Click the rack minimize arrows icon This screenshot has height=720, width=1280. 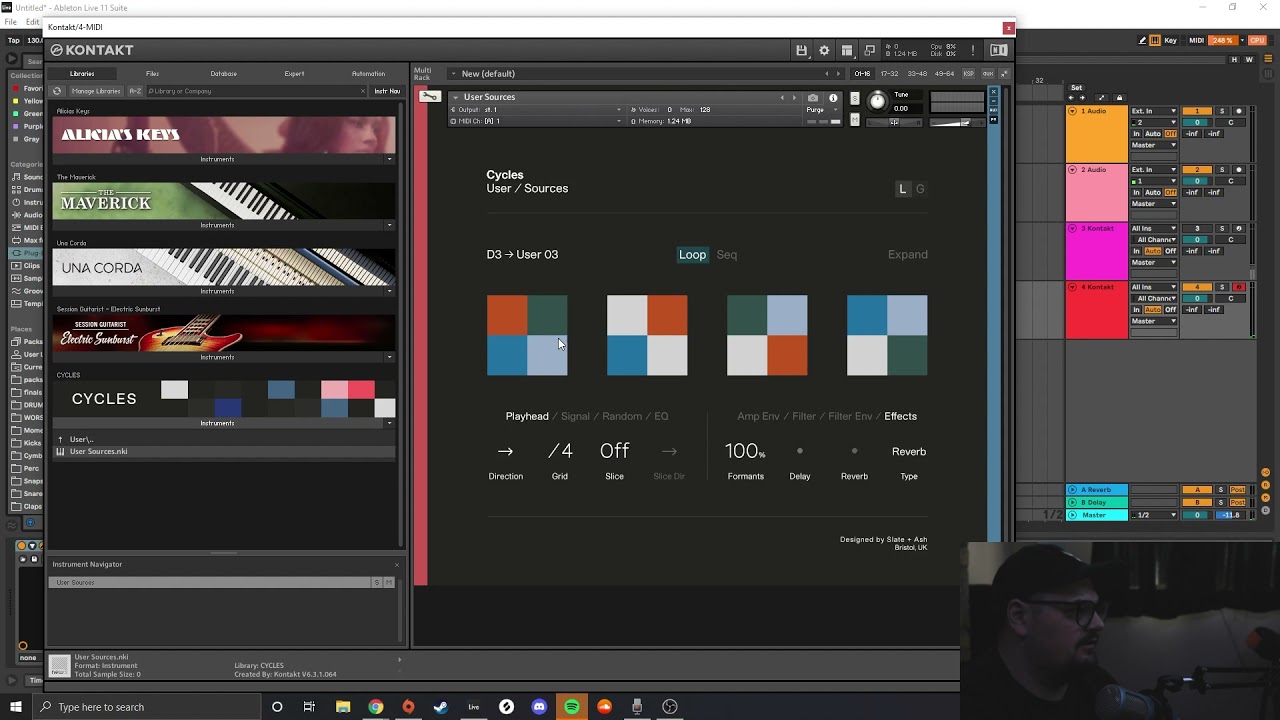pos(1005,74)
